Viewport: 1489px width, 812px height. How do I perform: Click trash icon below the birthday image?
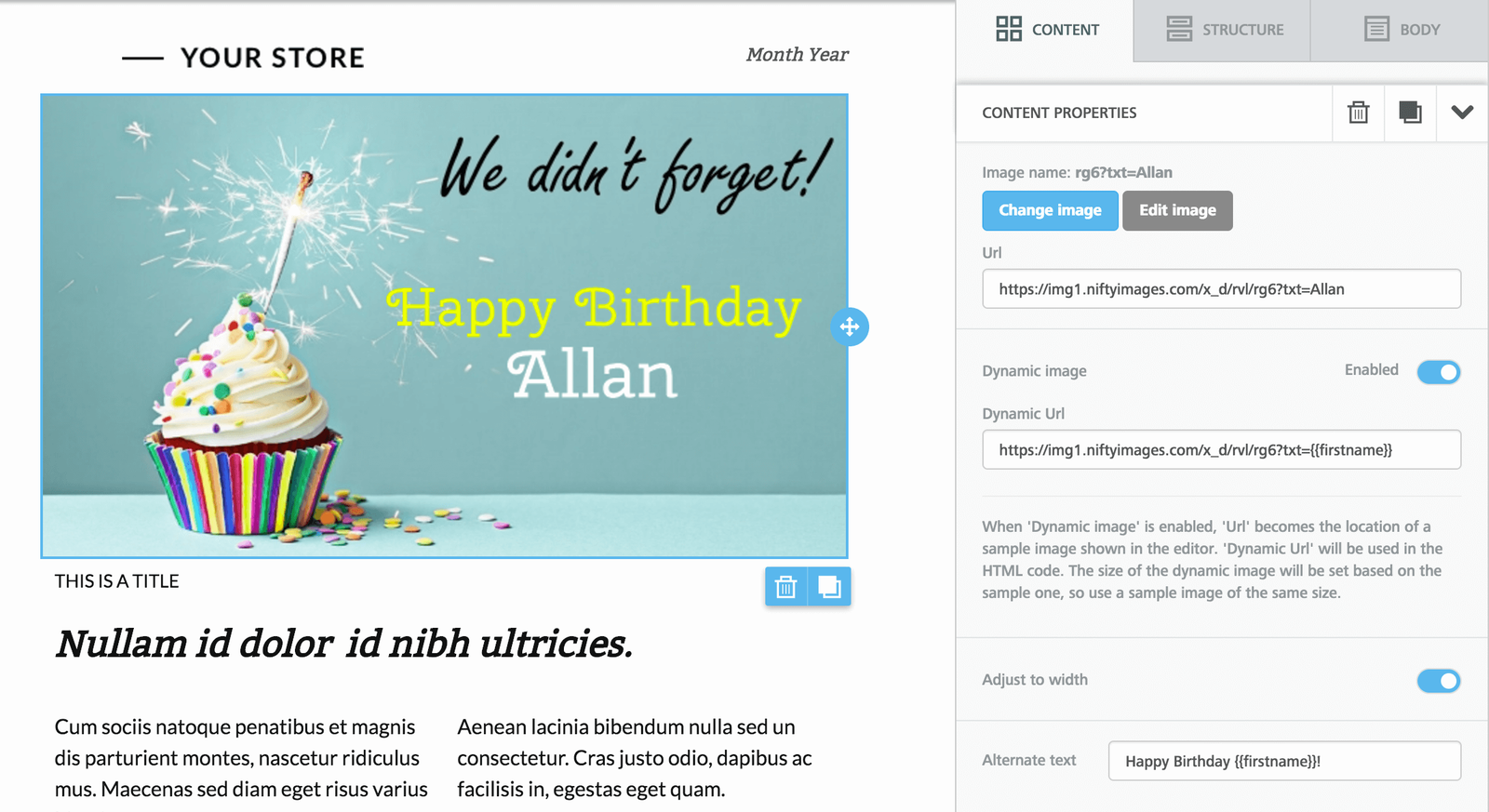tap(786, 587)
